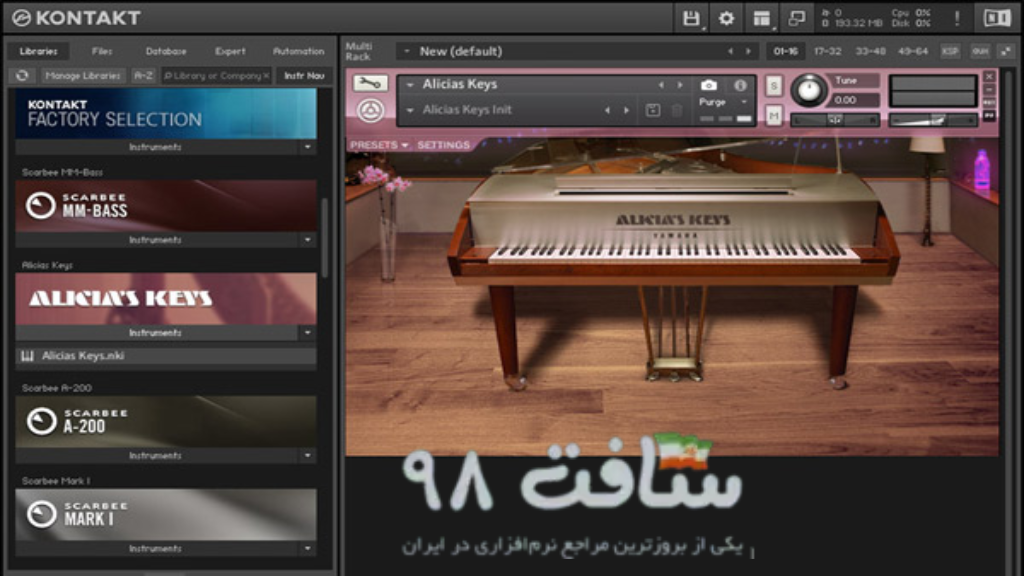Open the Scarbee Mark I Instruments dropdown arrow

(308, 548)
